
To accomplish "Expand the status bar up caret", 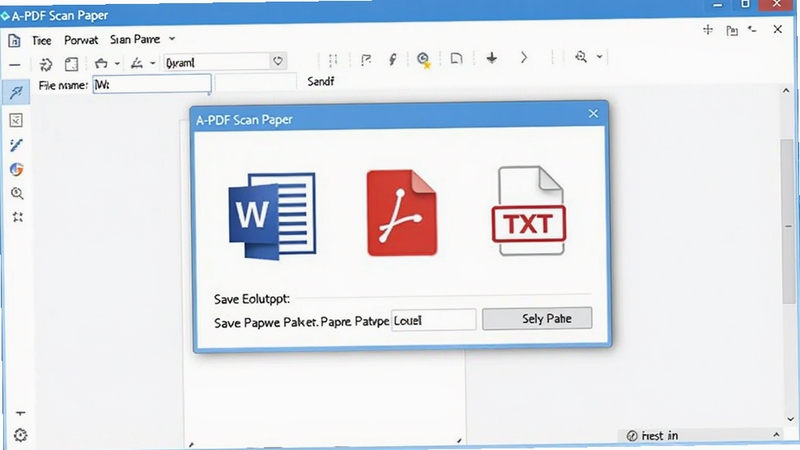I will [776, 435].
